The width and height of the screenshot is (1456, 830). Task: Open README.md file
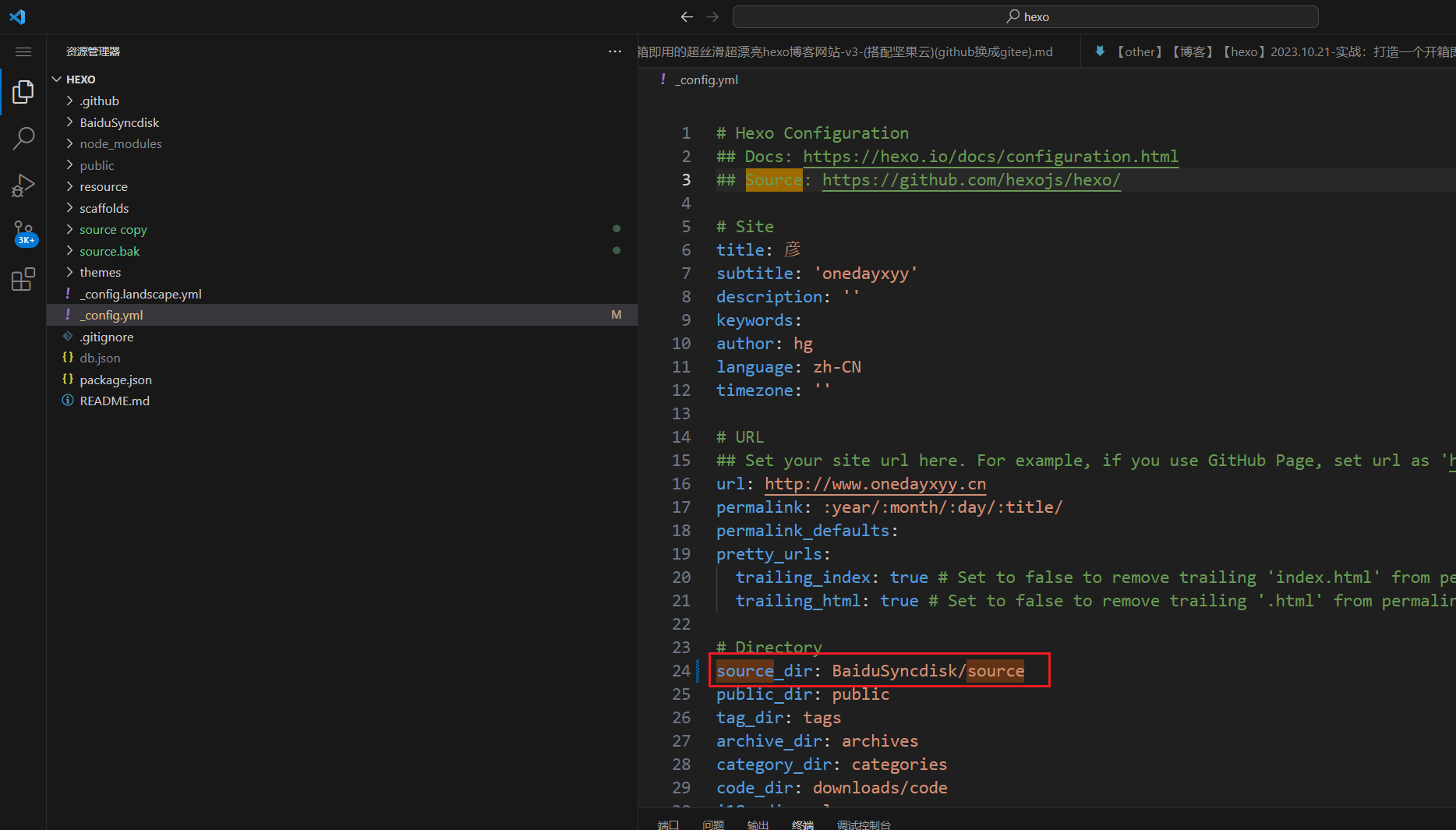click(343, 401)
